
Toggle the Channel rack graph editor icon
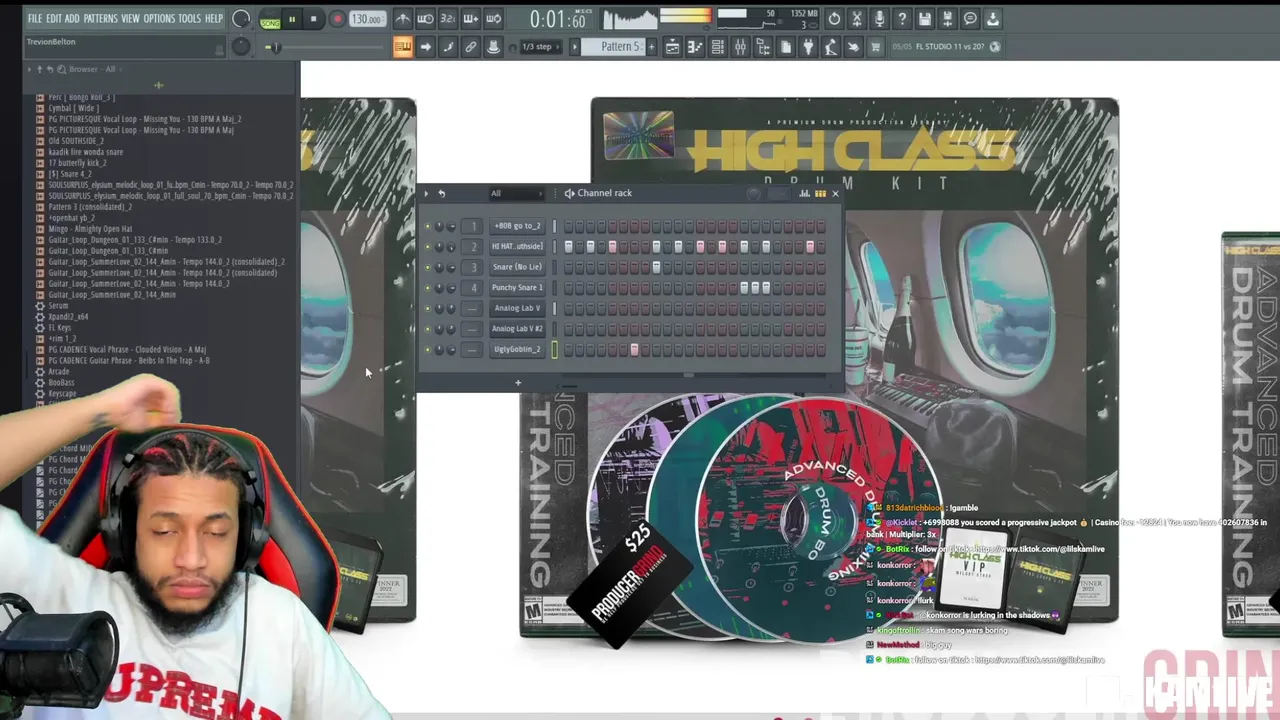tap(805, 194)
